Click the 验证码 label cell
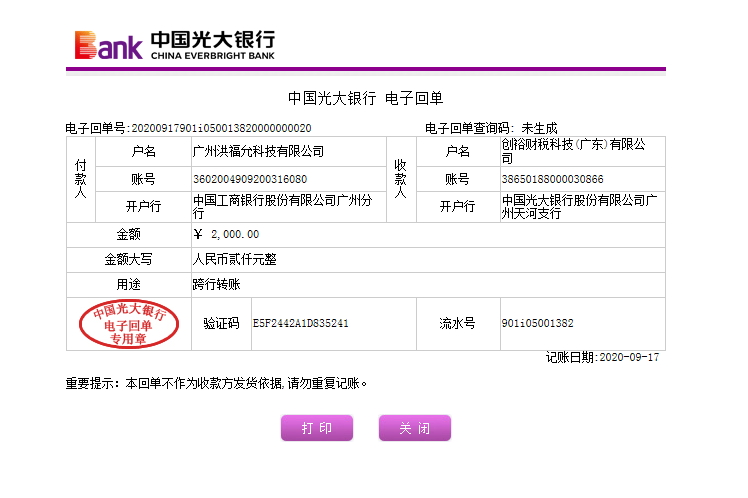 point(221,324)
